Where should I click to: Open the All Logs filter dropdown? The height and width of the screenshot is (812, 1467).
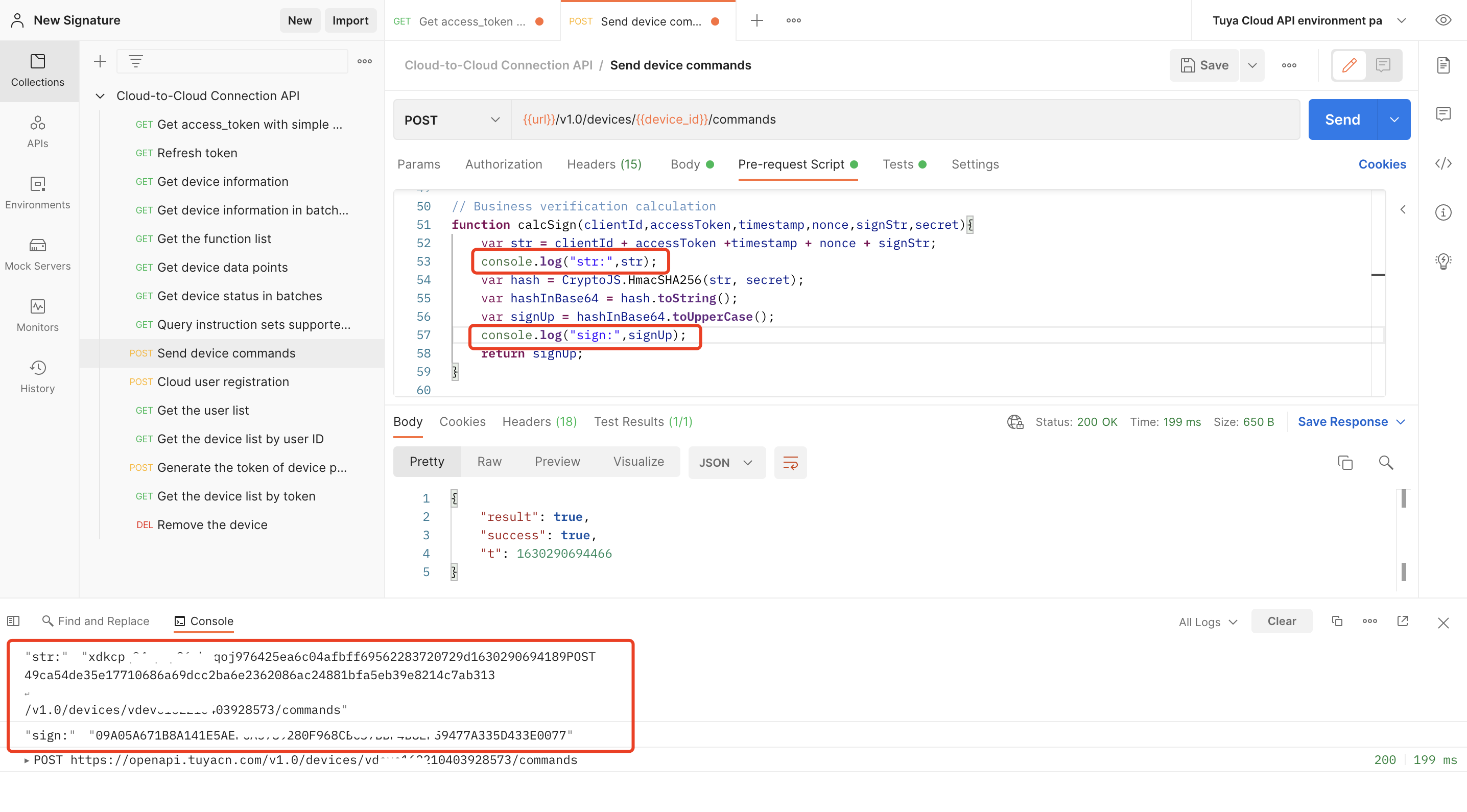1208,622
